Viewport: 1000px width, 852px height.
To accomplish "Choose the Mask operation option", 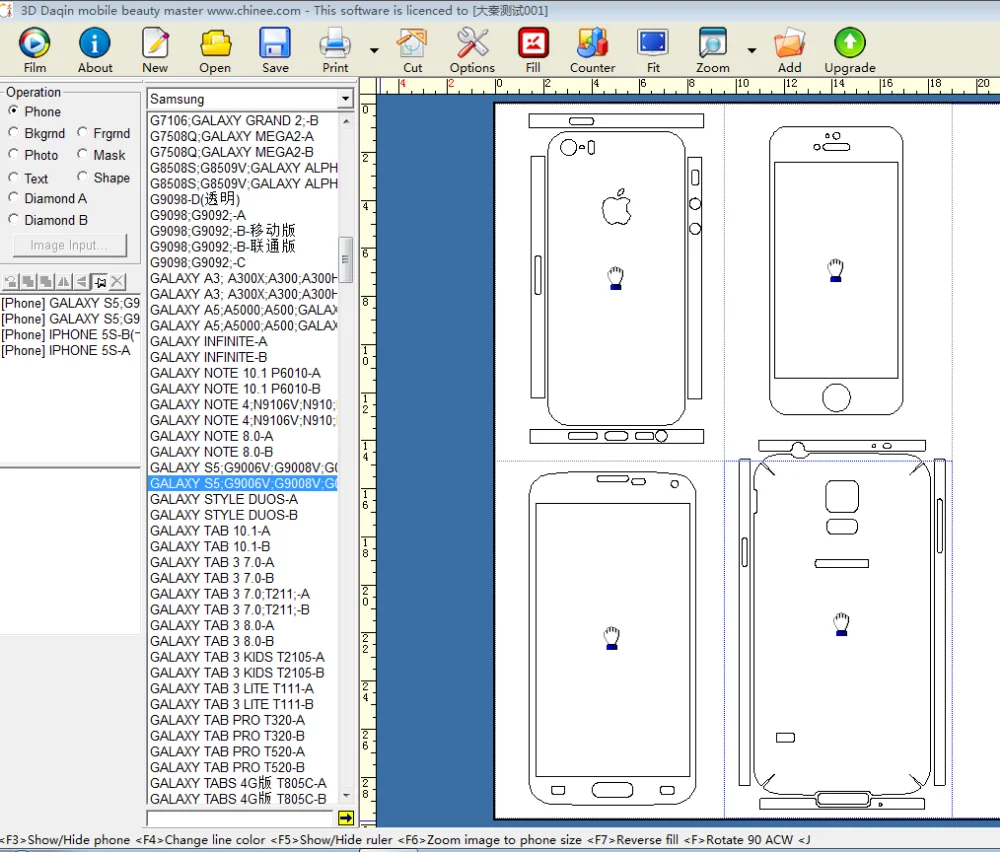I will [82, 155].
